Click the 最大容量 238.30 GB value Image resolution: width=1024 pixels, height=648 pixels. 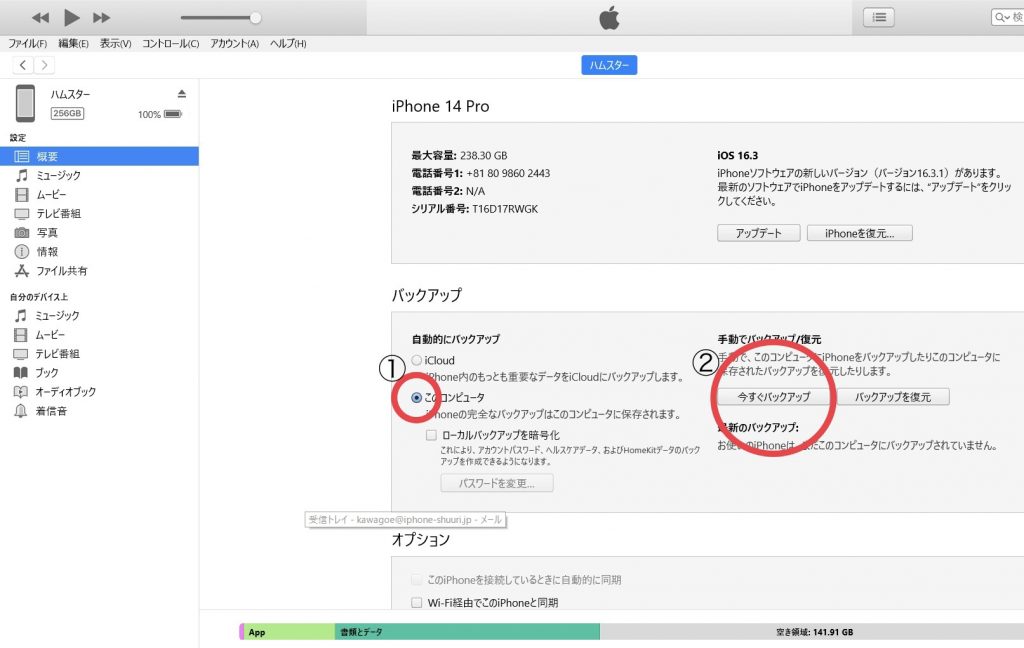coord(483,155)
